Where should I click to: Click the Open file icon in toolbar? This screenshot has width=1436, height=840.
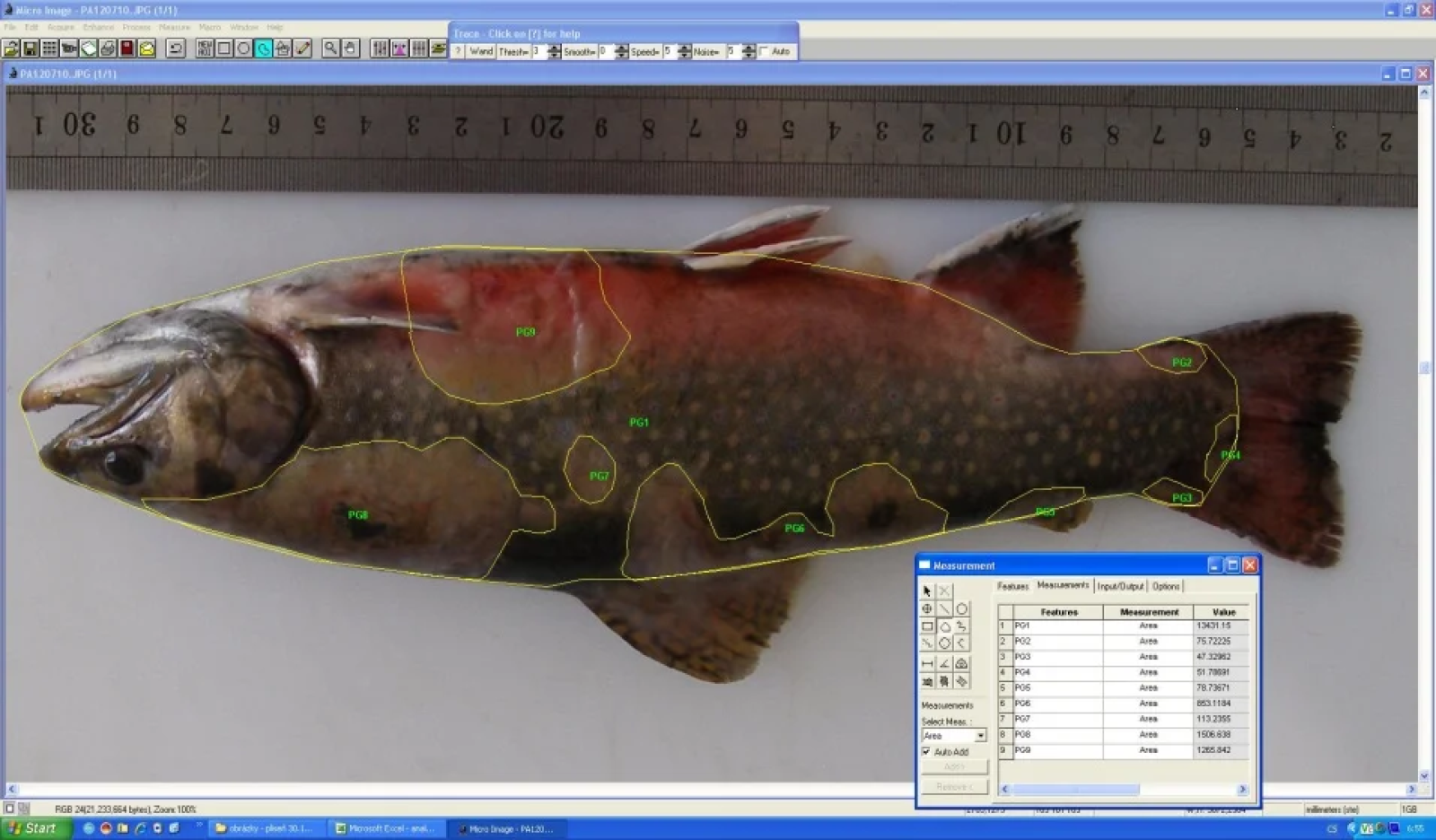(11, 48)
